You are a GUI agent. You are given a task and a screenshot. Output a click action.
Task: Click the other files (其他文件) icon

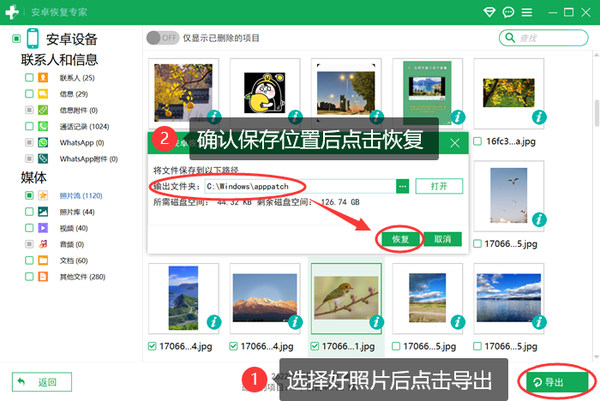tap(43, 277)
